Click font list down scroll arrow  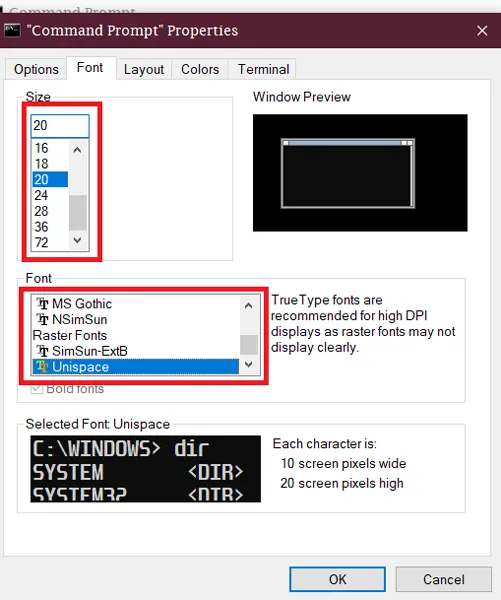(248, 364)
